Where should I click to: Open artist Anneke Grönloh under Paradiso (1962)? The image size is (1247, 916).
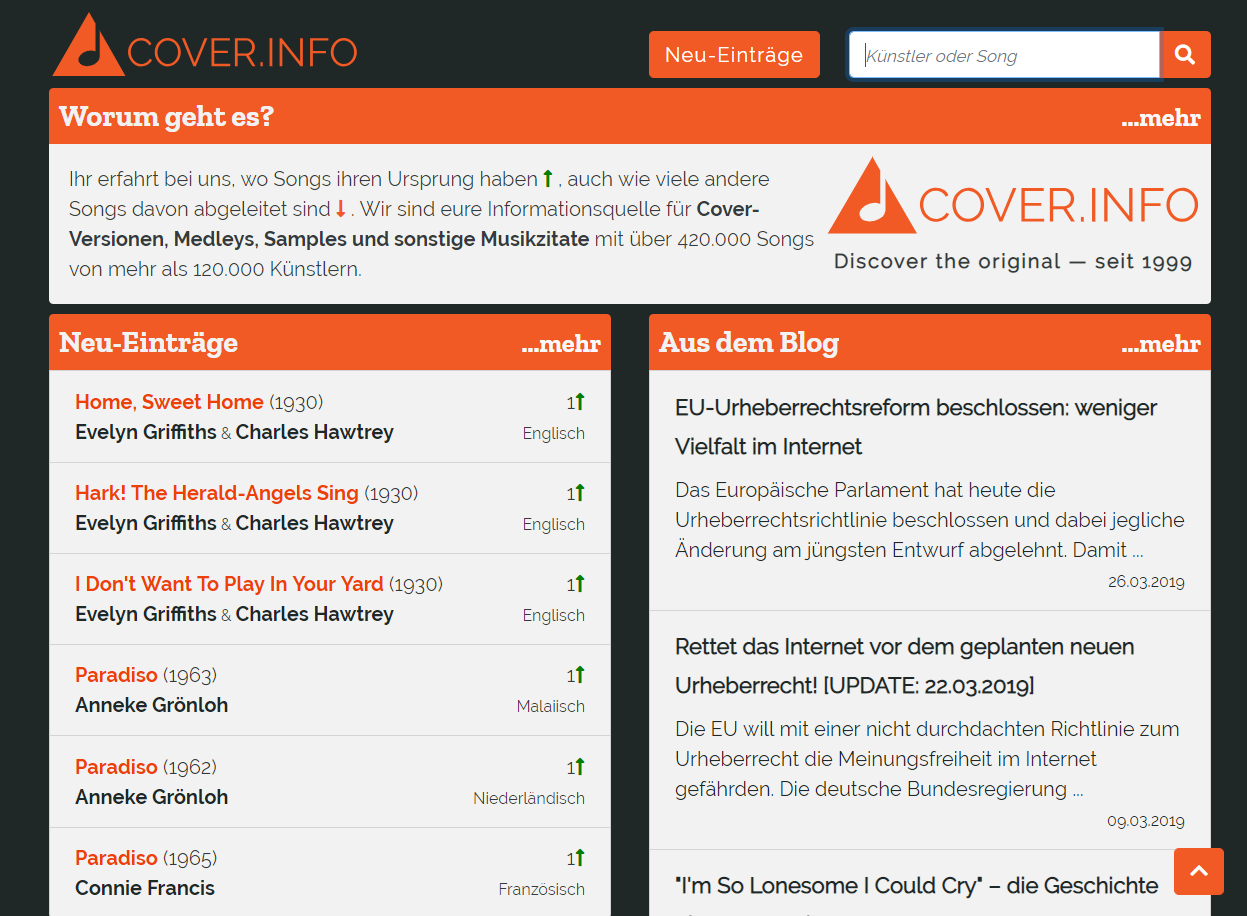(x=152, y=797)
